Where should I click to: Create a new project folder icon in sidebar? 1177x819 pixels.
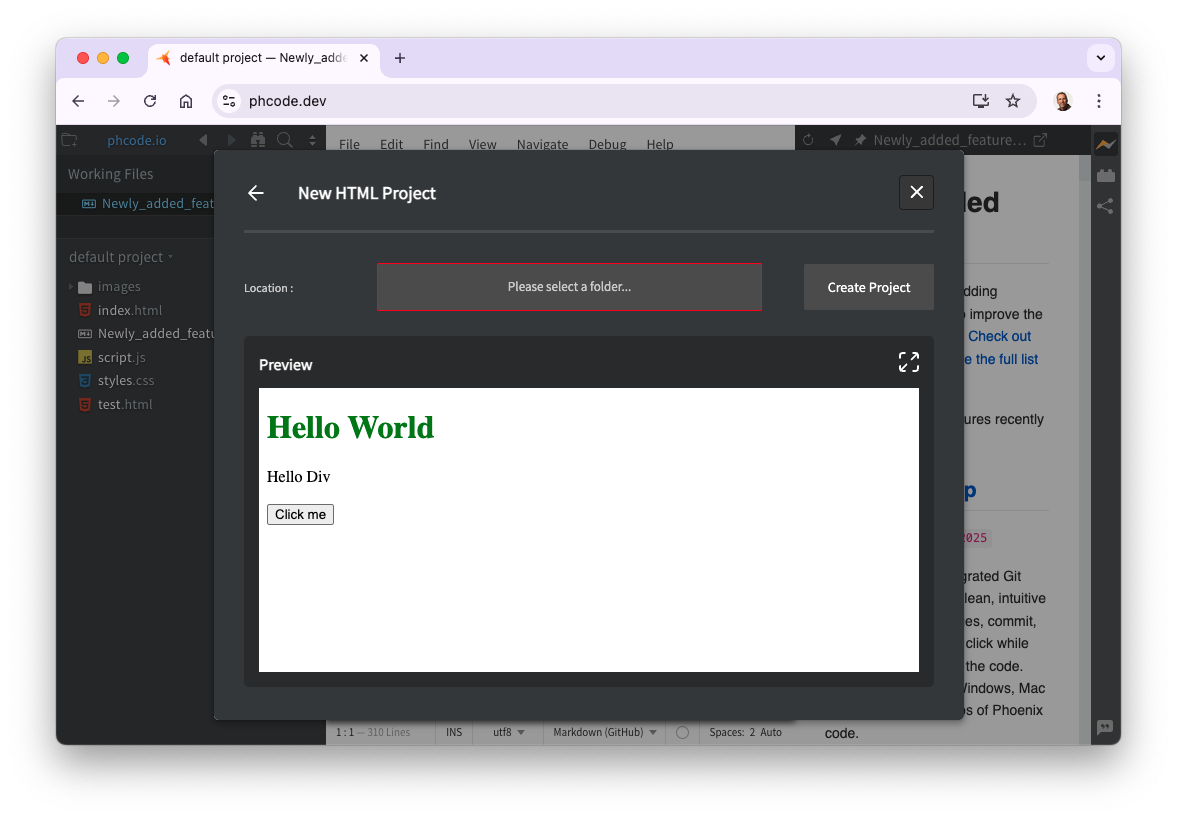coord(69,140)
